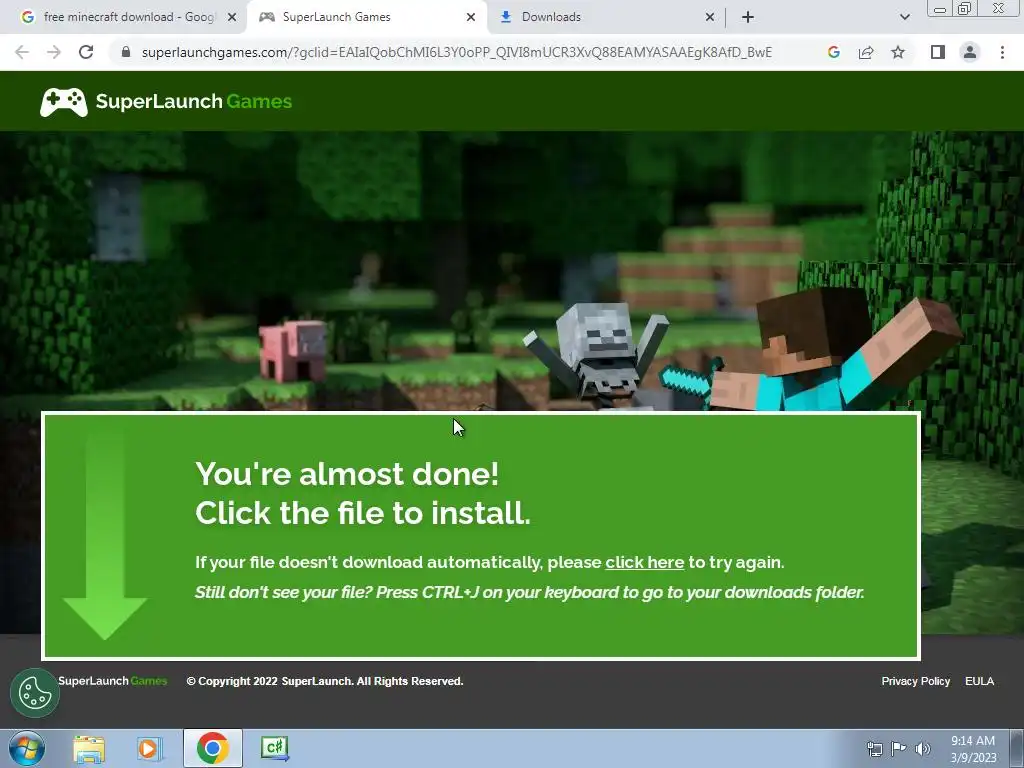Click the volume speaker tray icon

[x=922, y=749]
